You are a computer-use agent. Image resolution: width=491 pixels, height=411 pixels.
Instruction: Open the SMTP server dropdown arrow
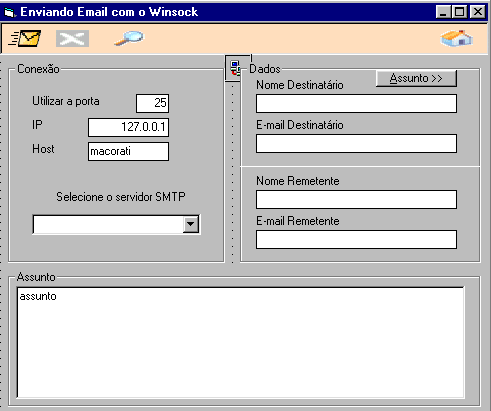(191, 224)
